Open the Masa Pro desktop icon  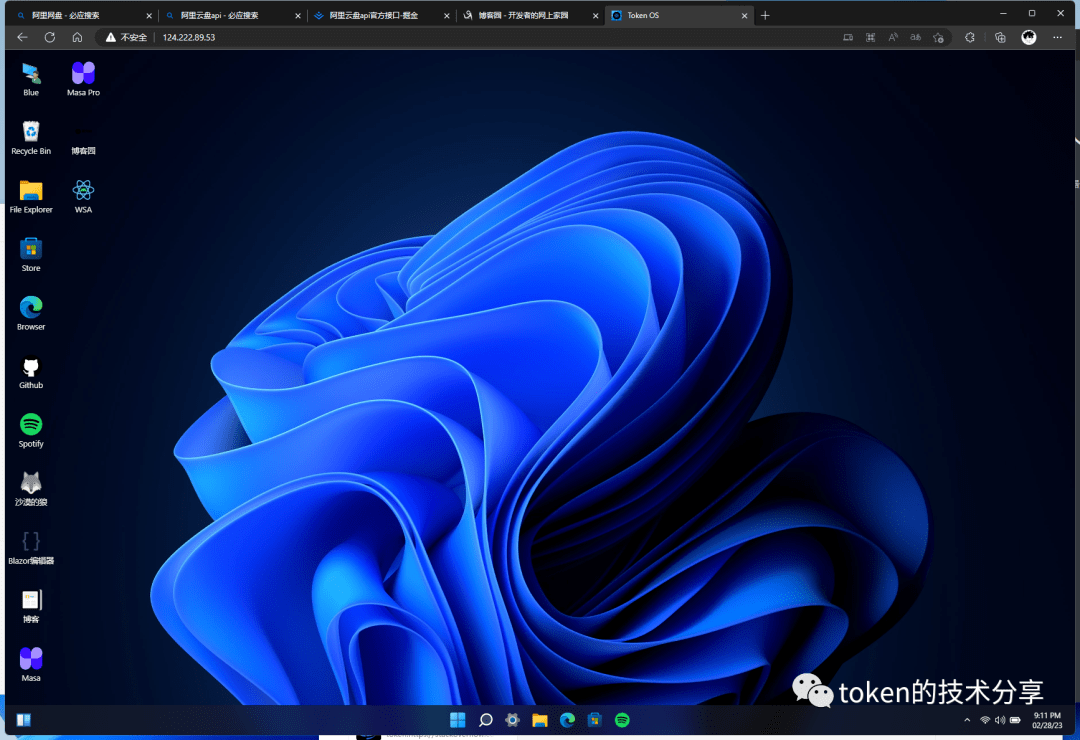coord(83,74)
